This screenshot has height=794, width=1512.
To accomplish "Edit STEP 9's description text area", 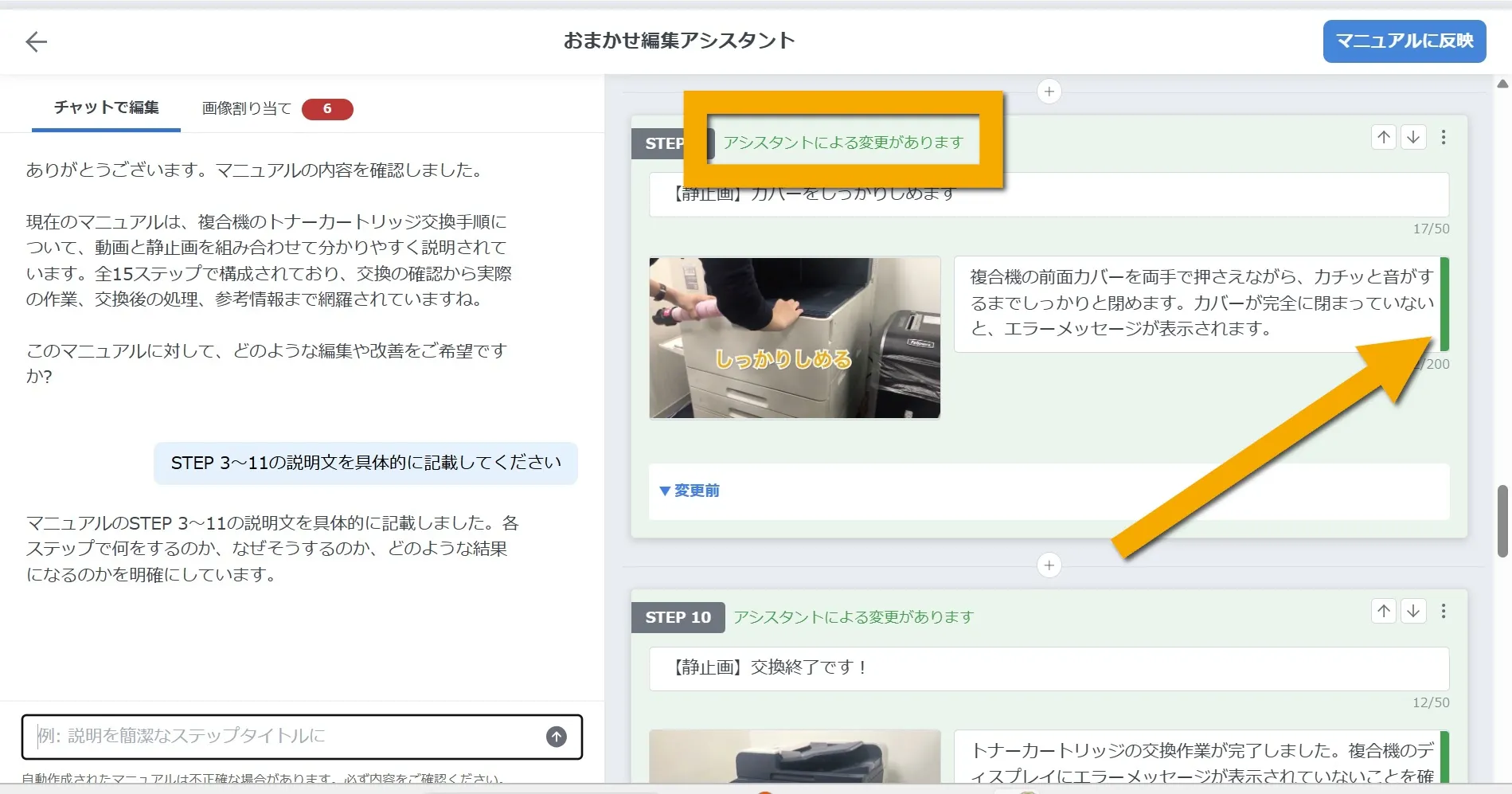I will (1155, 303).
